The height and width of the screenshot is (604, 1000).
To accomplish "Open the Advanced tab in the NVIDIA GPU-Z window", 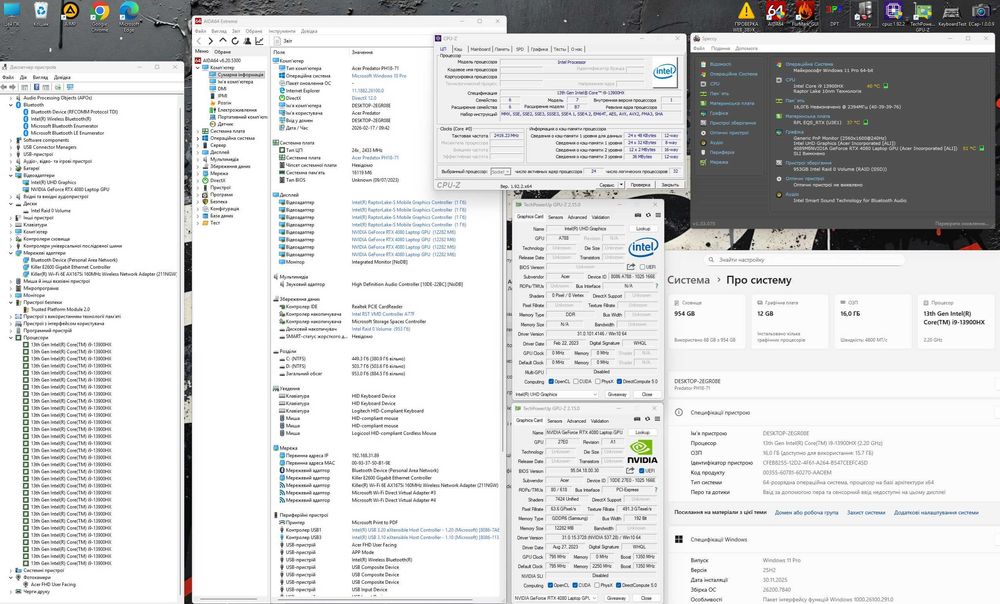I will [x=577, y=421].
